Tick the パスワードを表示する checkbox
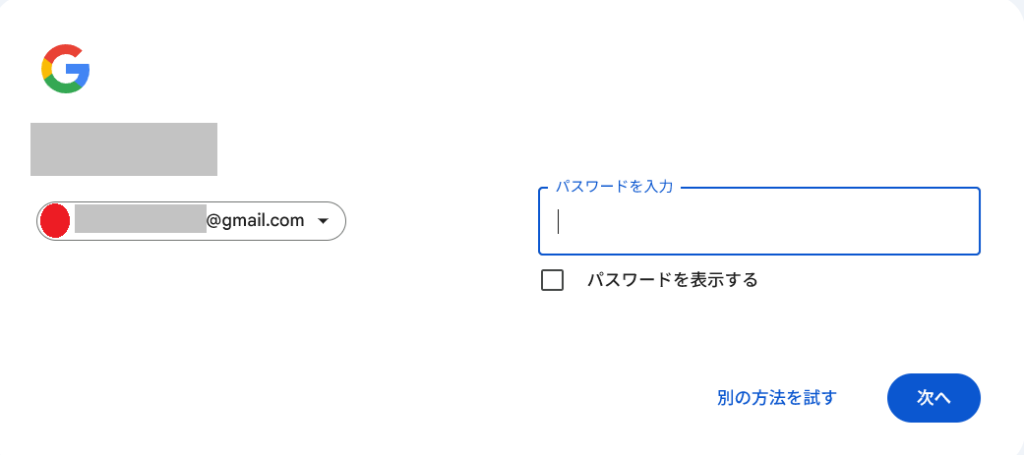The height and width of the screenshot is (455, 1024). click(x=552, y=280)
